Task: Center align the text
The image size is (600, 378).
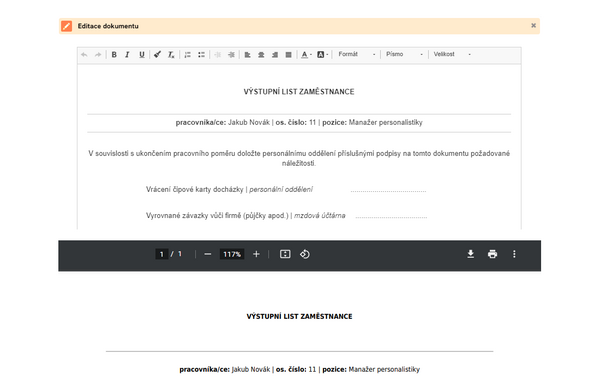Action: click(x=261, y=55)
